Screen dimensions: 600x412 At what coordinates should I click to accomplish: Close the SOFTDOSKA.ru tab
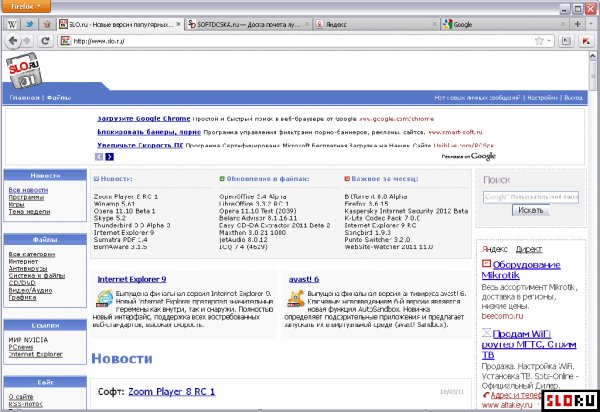point(307,24)
